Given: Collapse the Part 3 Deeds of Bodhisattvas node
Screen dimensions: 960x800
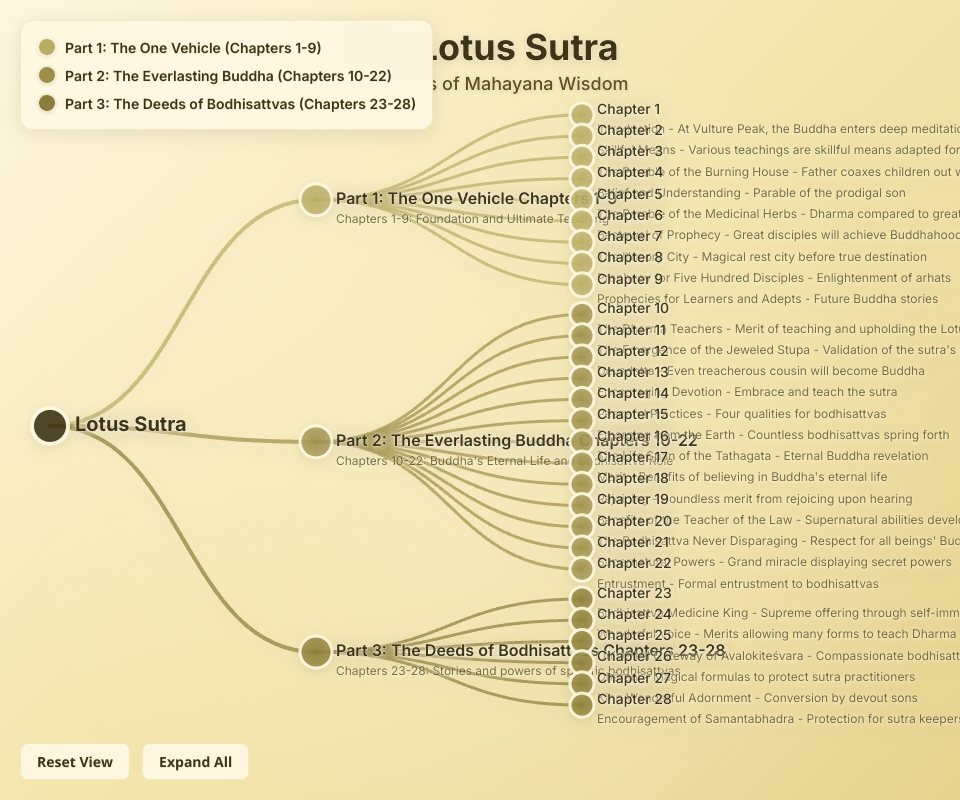Looking at the screenshot, I should 315,652.
